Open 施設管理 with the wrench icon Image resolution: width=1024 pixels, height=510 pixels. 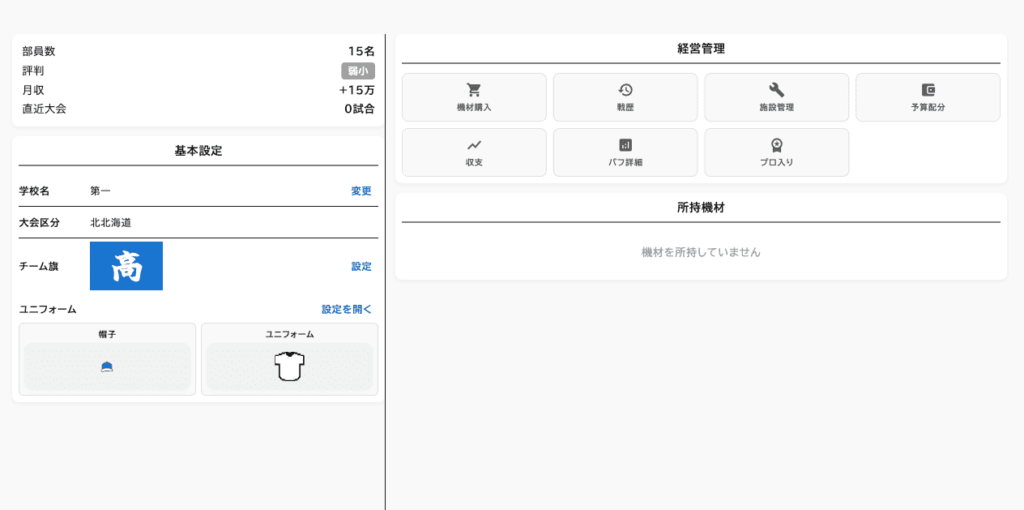pos(776,90)
